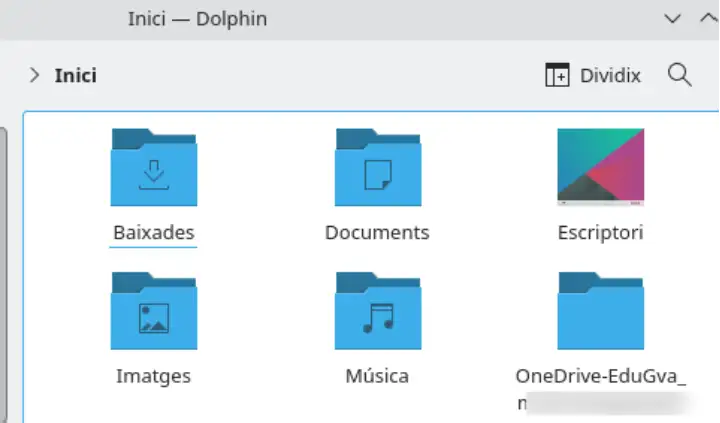Select the Música folder icon
This screenshot has height=423, width=720.
click(377, 312)
